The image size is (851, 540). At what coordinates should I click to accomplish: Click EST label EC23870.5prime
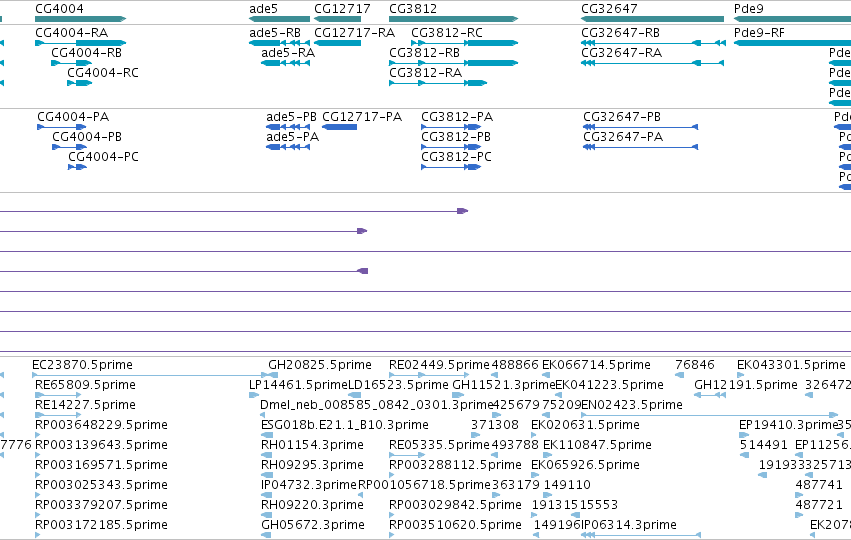click(x=82, y=365)
